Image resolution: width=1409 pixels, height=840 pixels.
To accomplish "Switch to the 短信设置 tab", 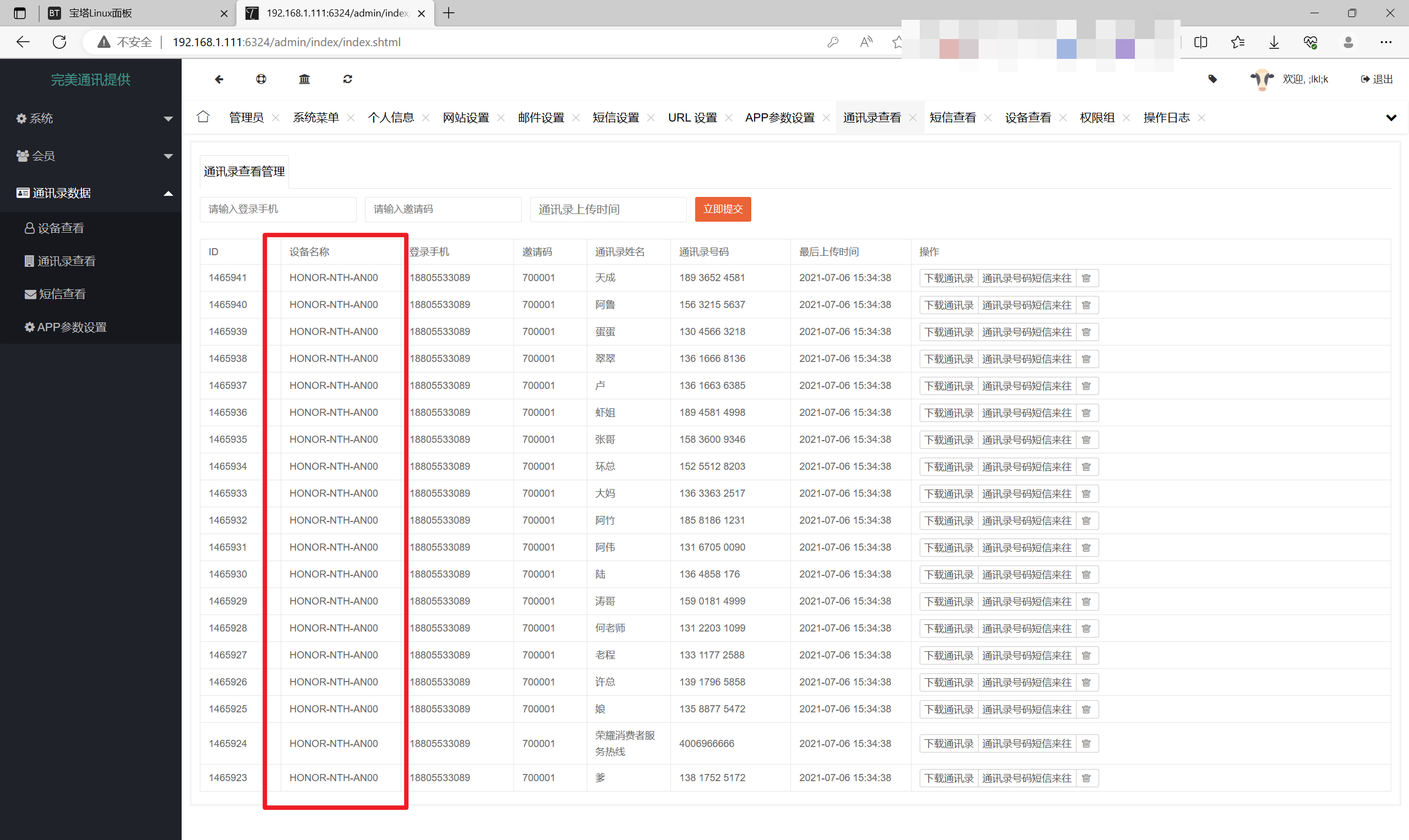I will pyautogui.click(x=615, y=118).
